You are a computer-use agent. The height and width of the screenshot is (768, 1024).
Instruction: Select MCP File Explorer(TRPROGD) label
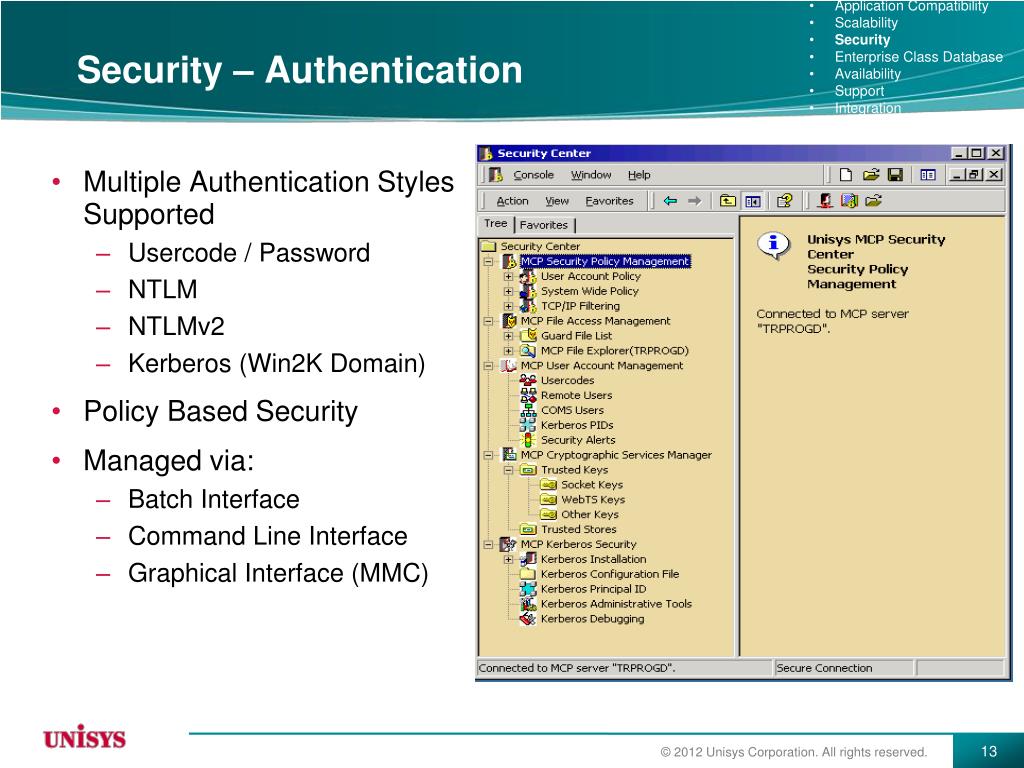click(615, 351)
